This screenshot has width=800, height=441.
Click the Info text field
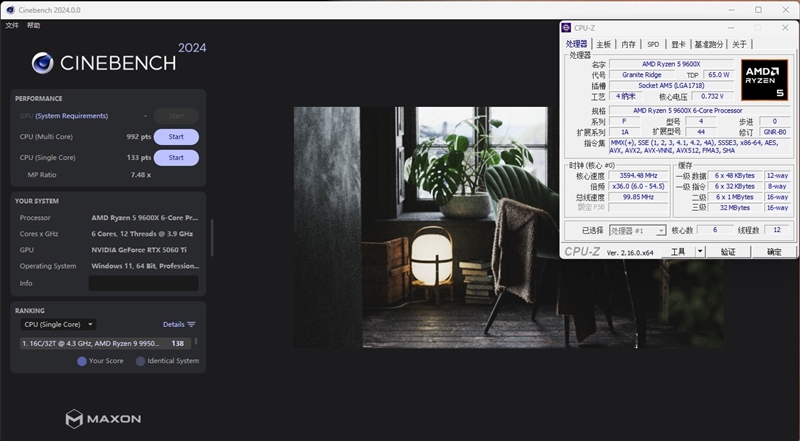point(143,283)
